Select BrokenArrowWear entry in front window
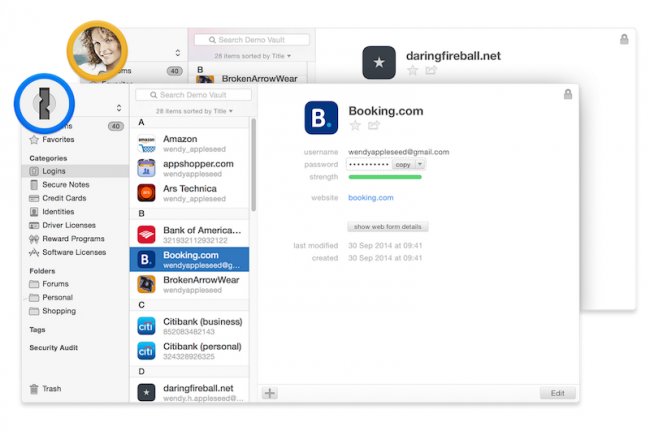The image size is (650, 431). 190,285
